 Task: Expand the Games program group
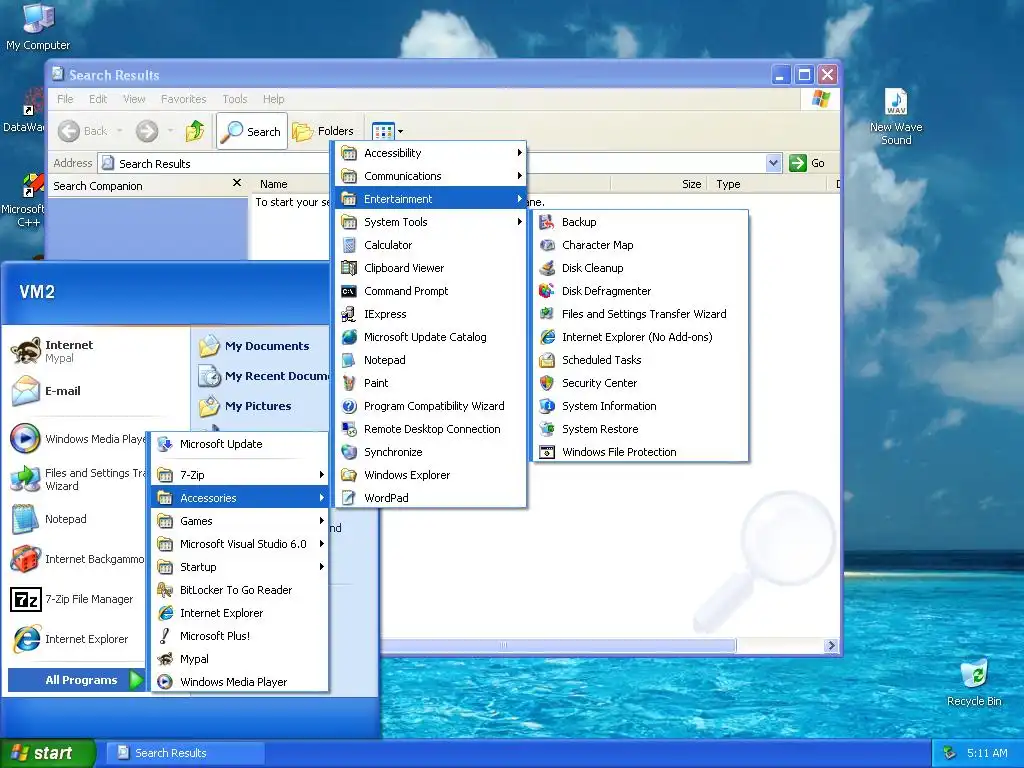[x=239, y=521]
